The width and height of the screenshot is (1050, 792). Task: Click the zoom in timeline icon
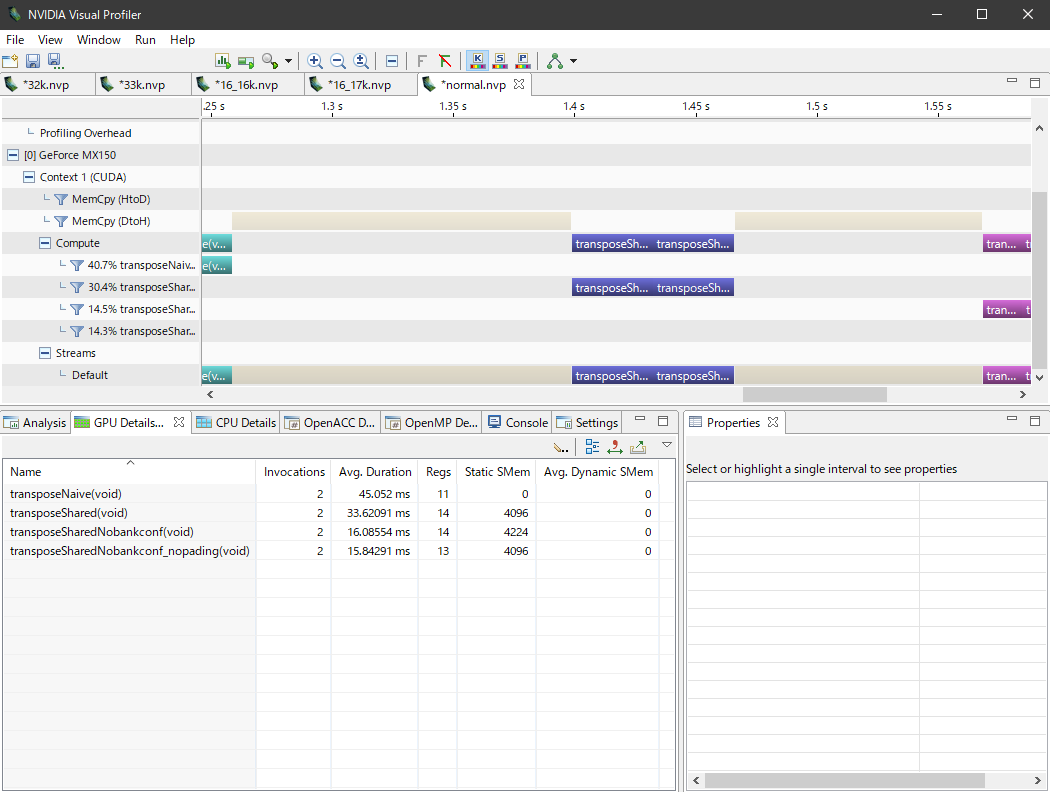tap(315, 61)
